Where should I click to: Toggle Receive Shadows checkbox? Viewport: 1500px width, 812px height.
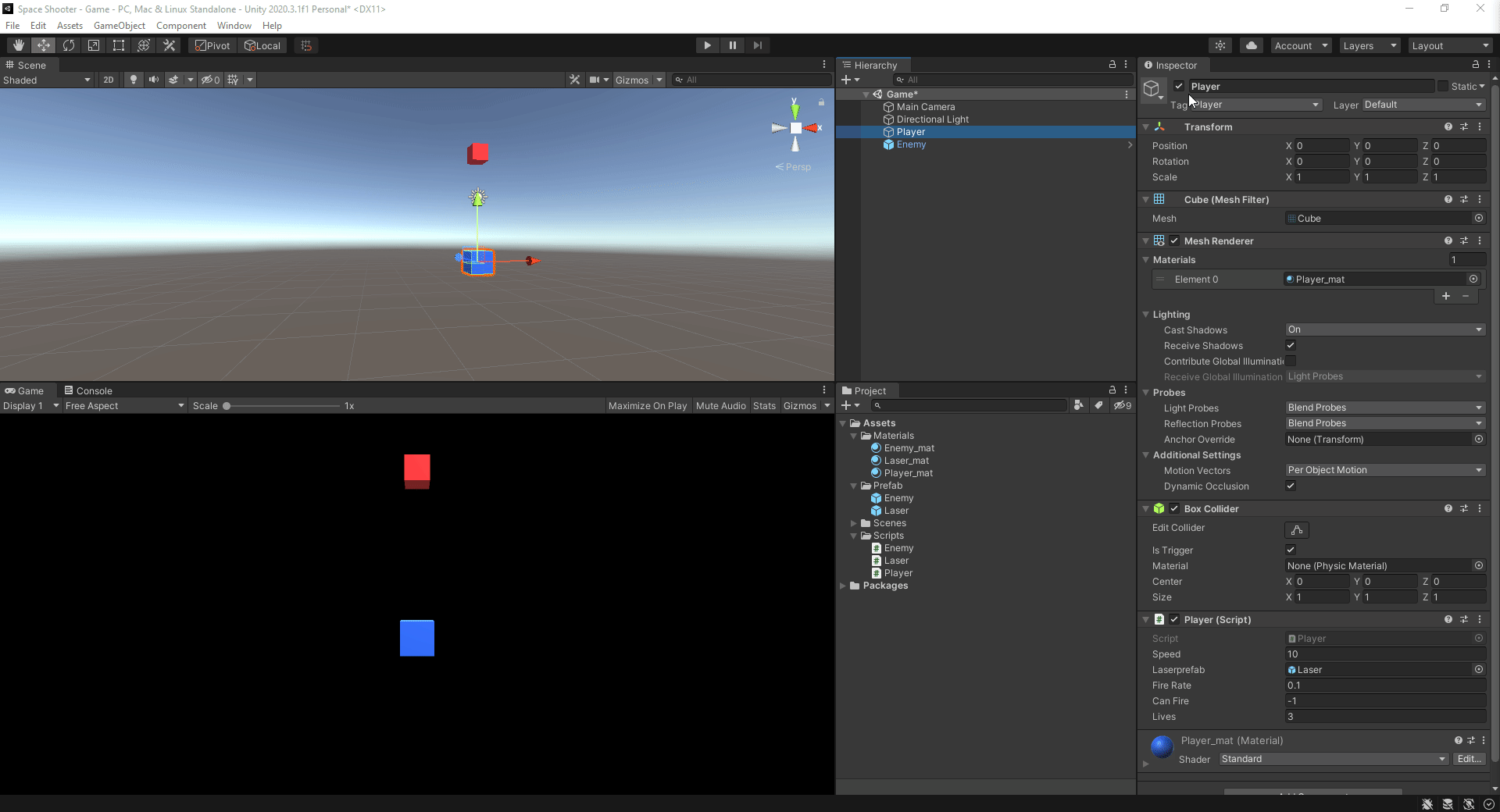coord(1291,345)
